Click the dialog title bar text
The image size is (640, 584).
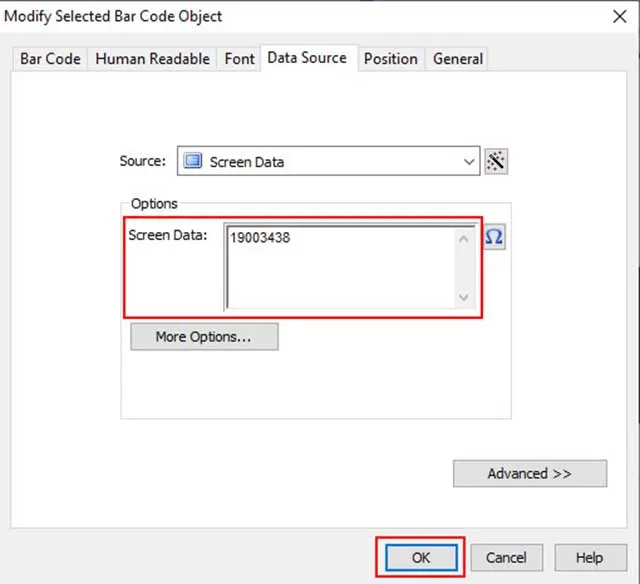(114, 16)
